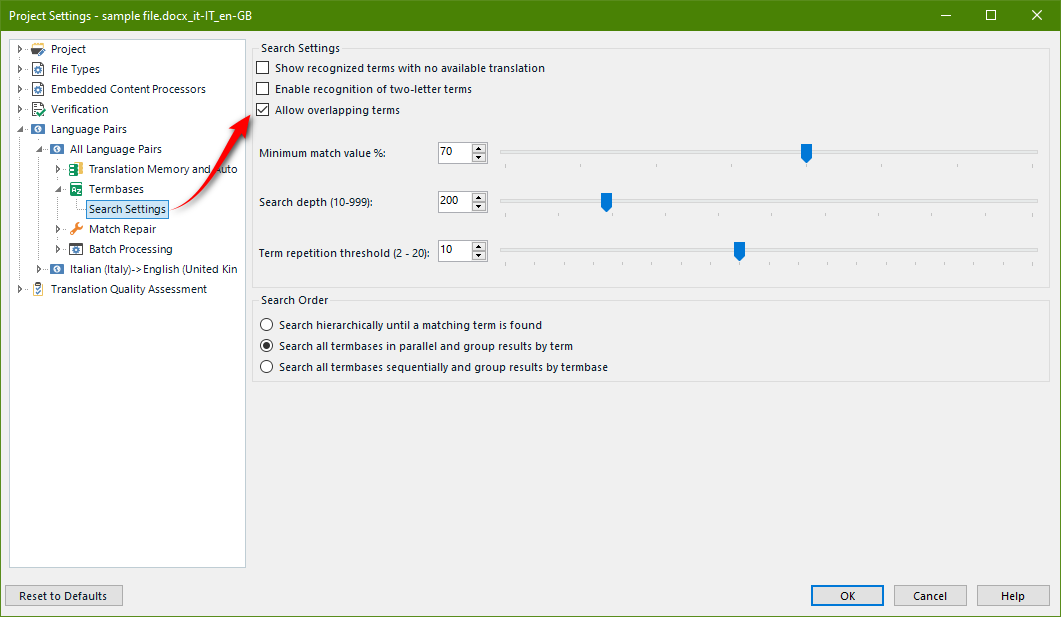Select Translation Quality Assessment tree item
Image resolution: width=1061 pixels, height=617 pixels.
pos(129,289)
